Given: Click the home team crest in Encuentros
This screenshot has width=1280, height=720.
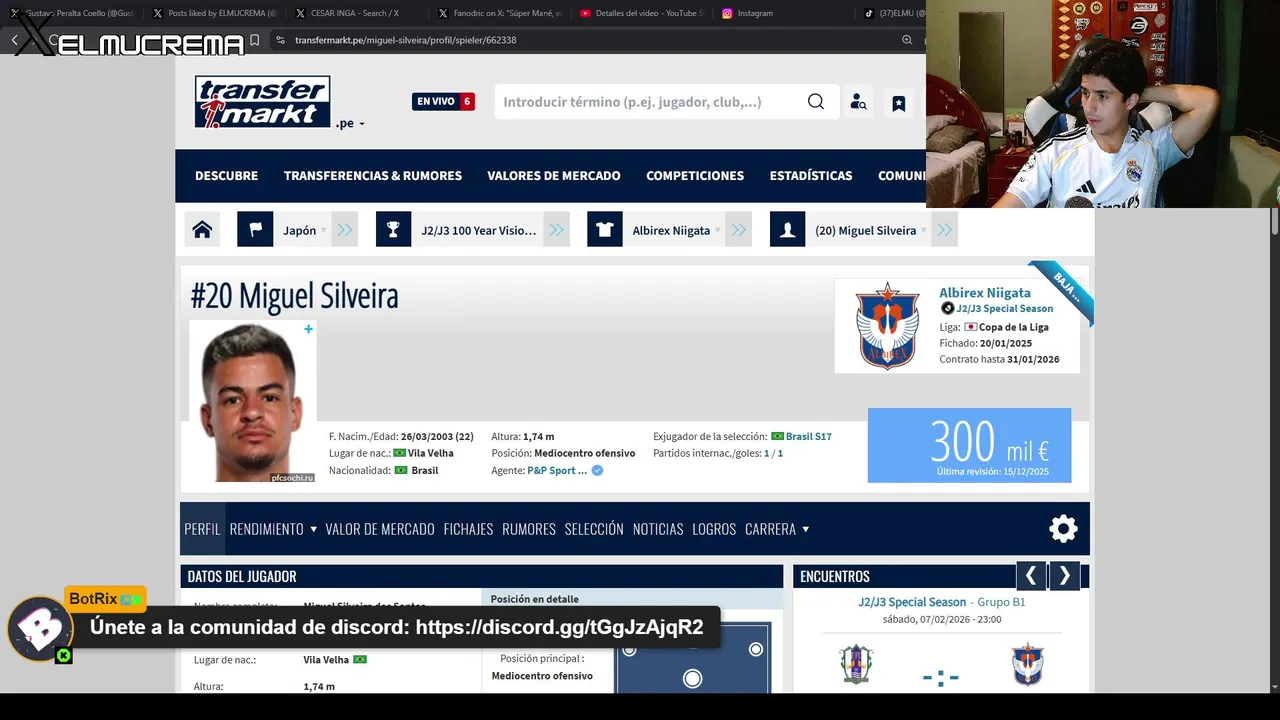Looking at the screenshot, I should (x=856, y=664).
